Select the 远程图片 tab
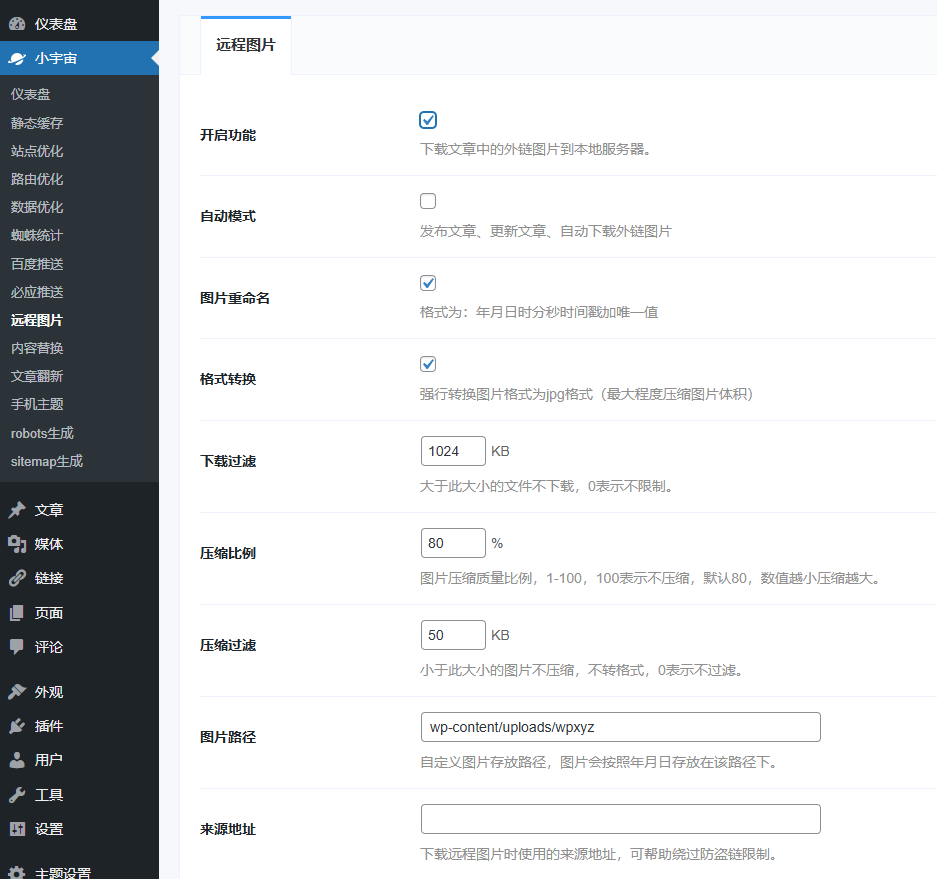The image size is (937, 879). (244, 43)
